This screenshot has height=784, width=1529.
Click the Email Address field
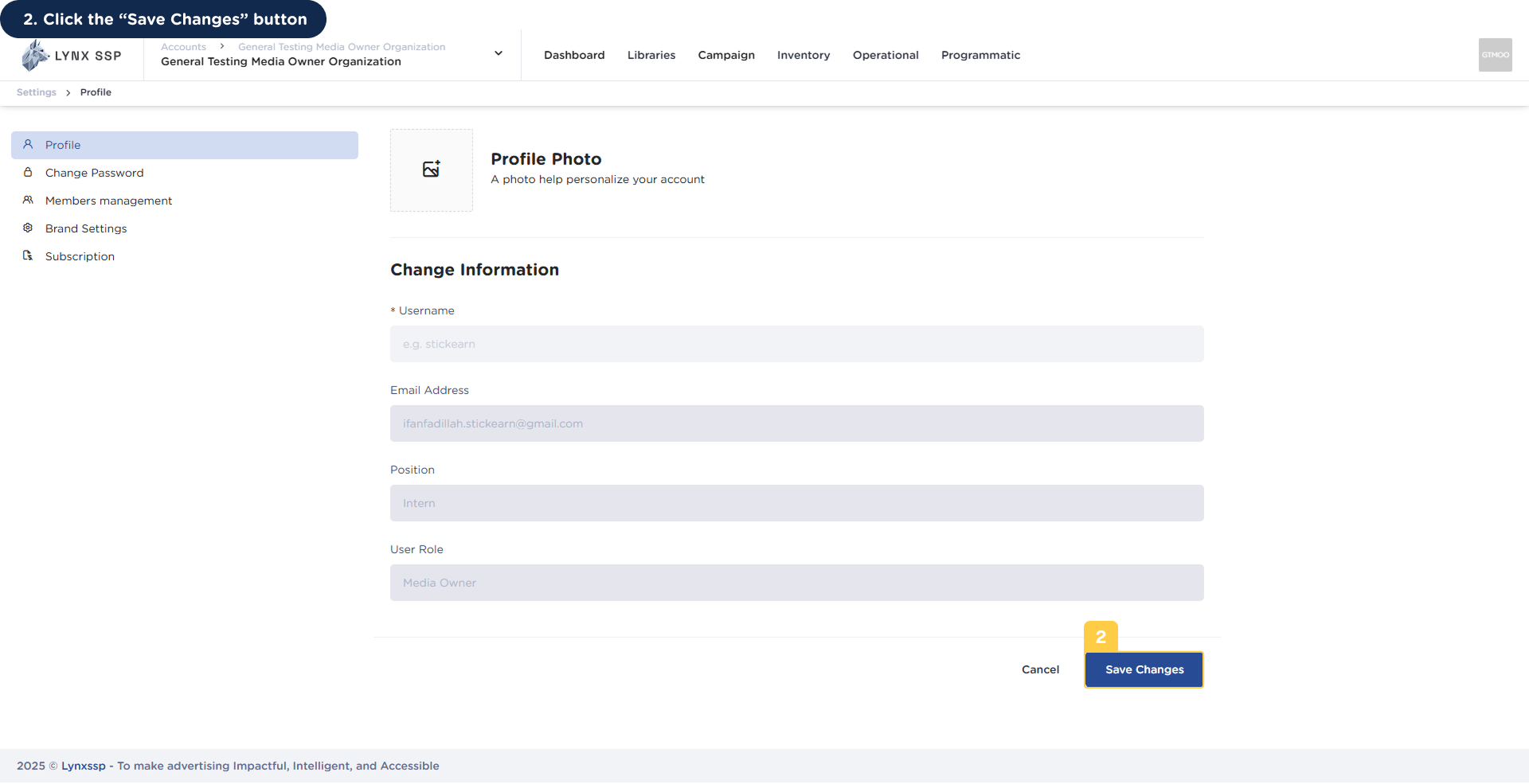click(797, 423)
